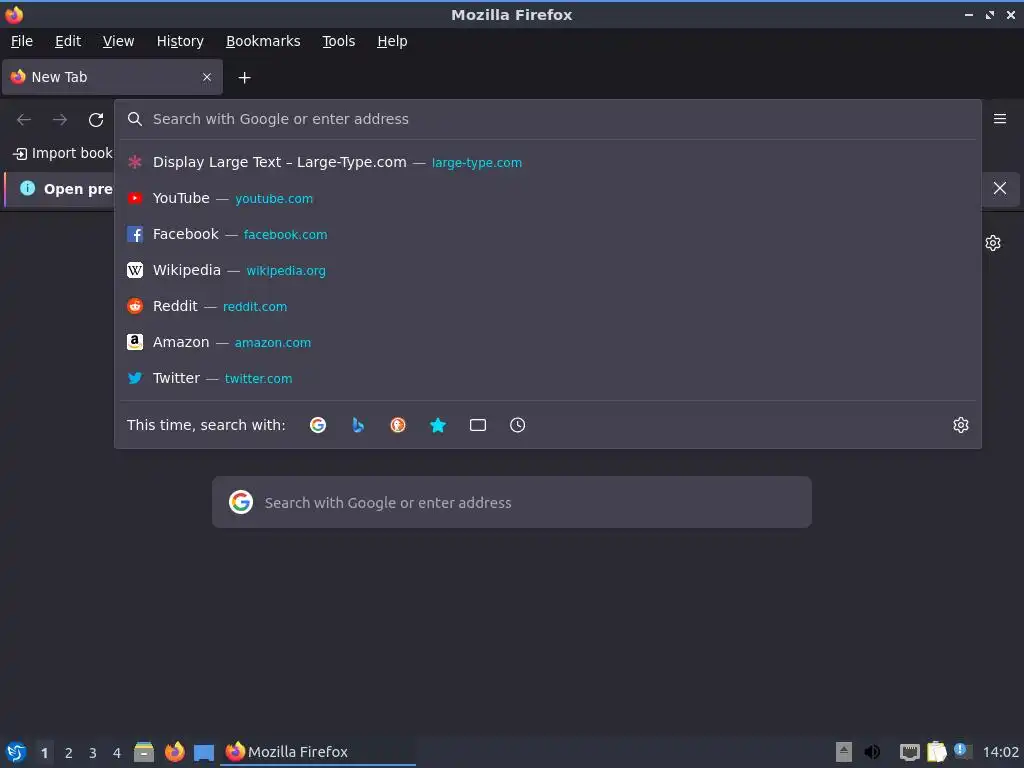Launch Firefox from taskbar quick launcher
Image resolution: width=1024 pixels, height=768 pixels.
174,752
